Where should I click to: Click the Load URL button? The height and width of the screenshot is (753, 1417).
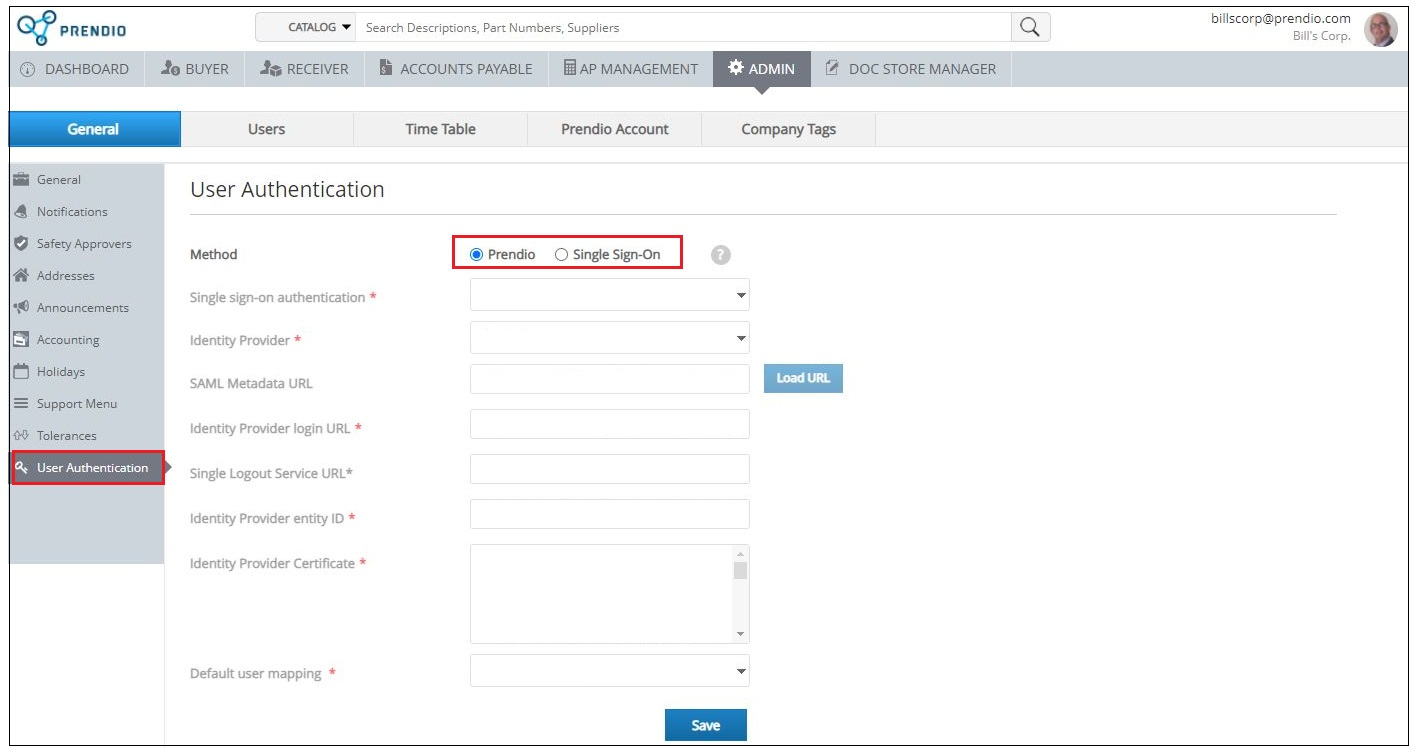803,378
